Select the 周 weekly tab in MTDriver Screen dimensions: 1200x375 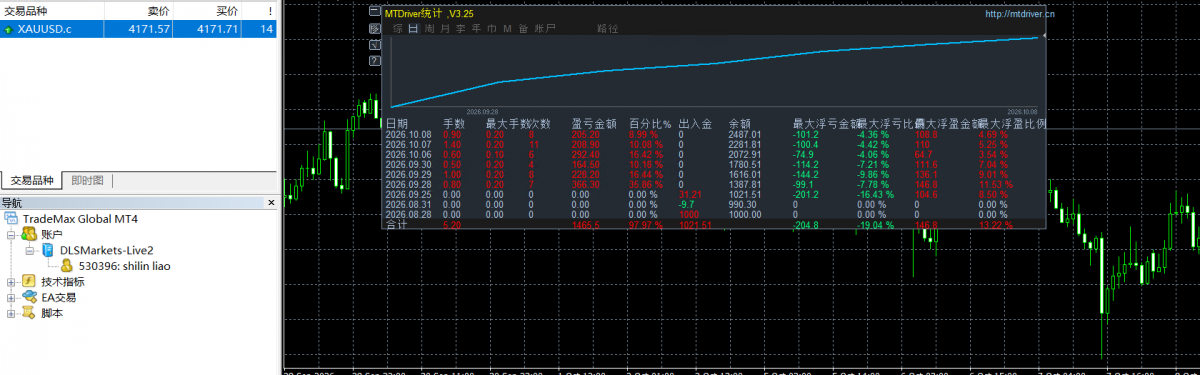429,29
